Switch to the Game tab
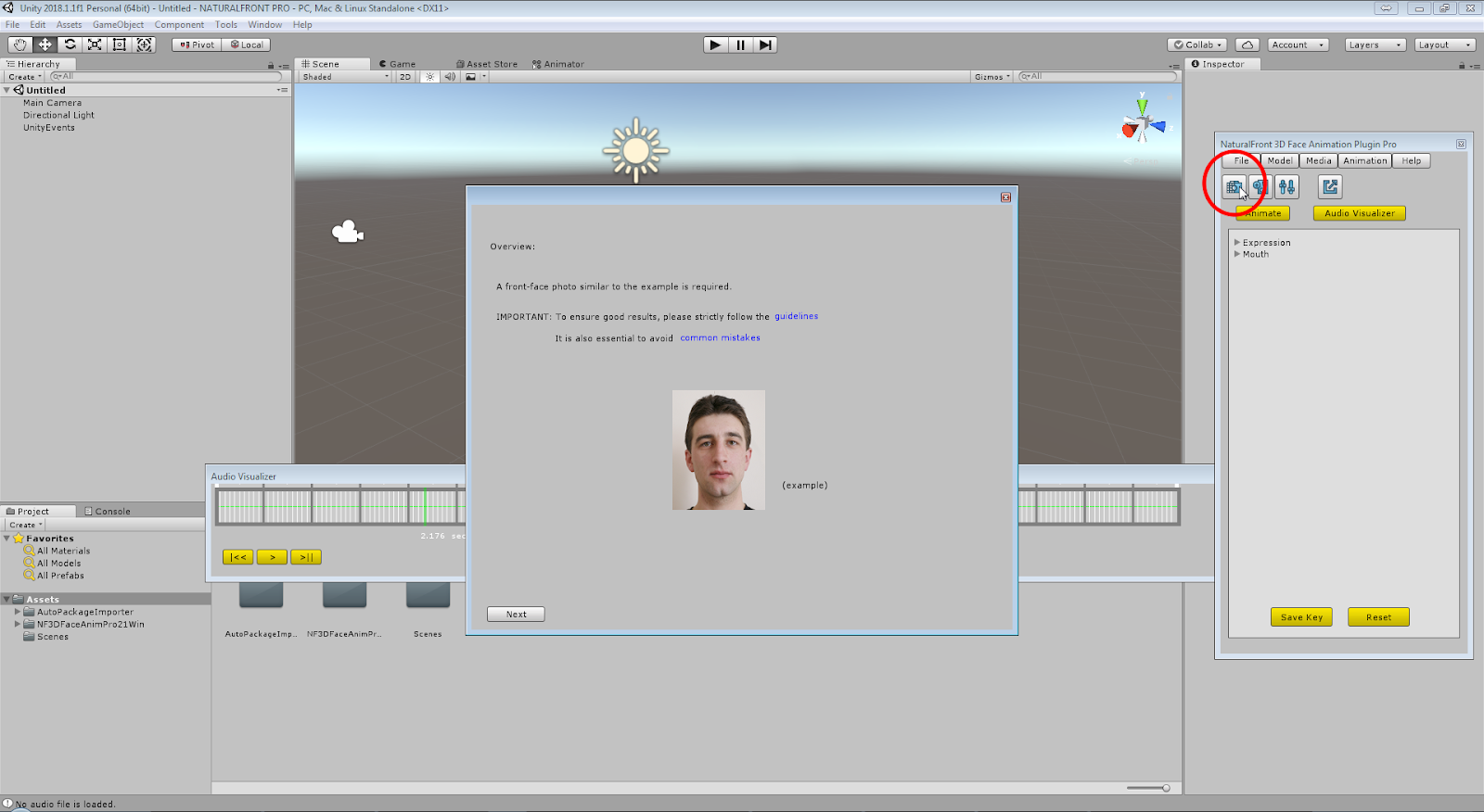 (x=397, y=64)
